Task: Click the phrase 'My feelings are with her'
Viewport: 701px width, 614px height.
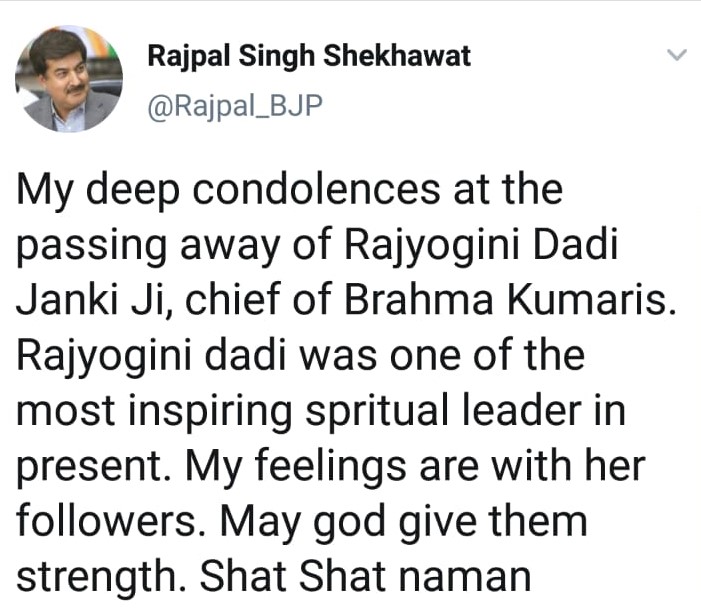Action: 415,467
